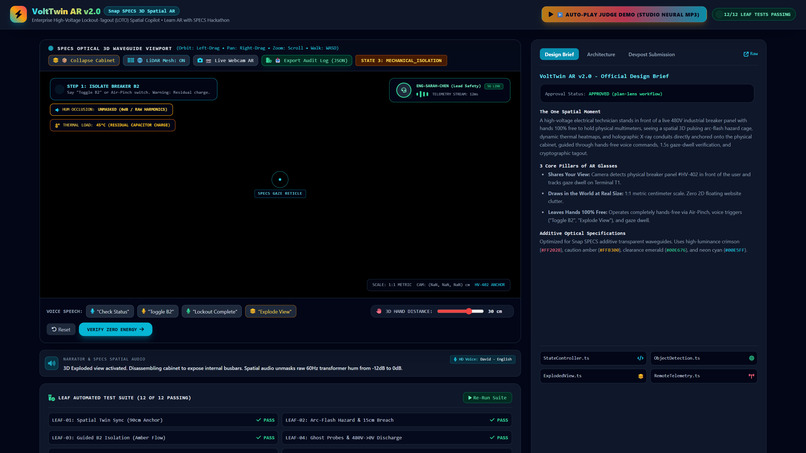The height and width of the screenshot is (453, 806).
Task: Open the Raw external link icon
Action: pyautogui.click(x=746, y=54)
